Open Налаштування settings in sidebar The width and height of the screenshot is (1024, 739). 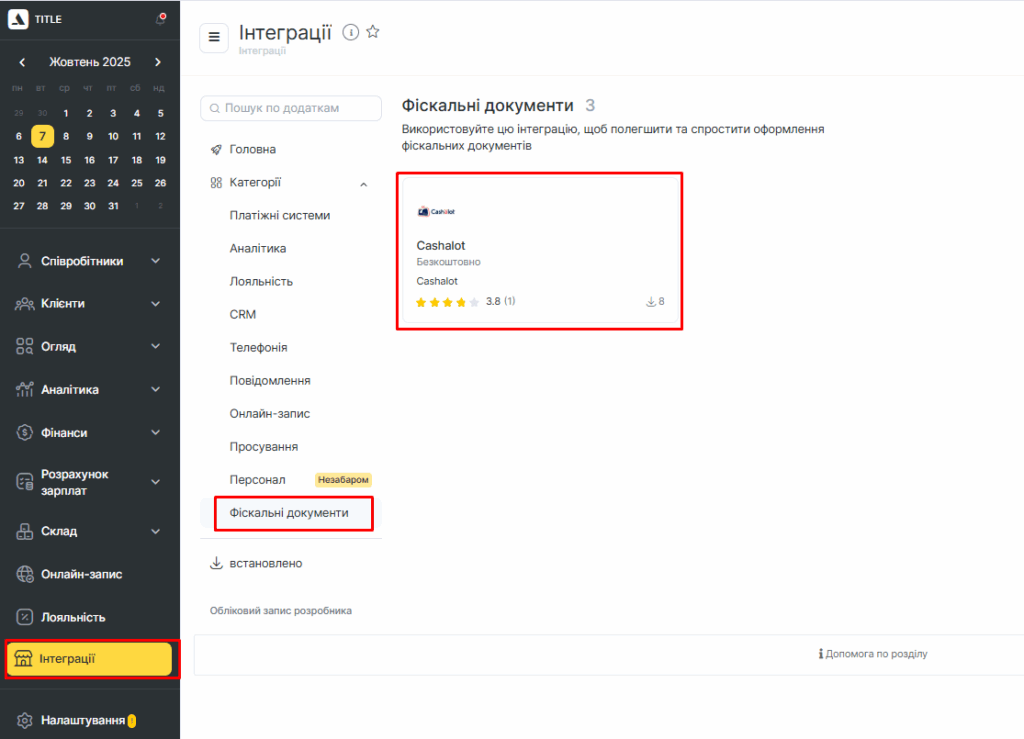point(82,720)
